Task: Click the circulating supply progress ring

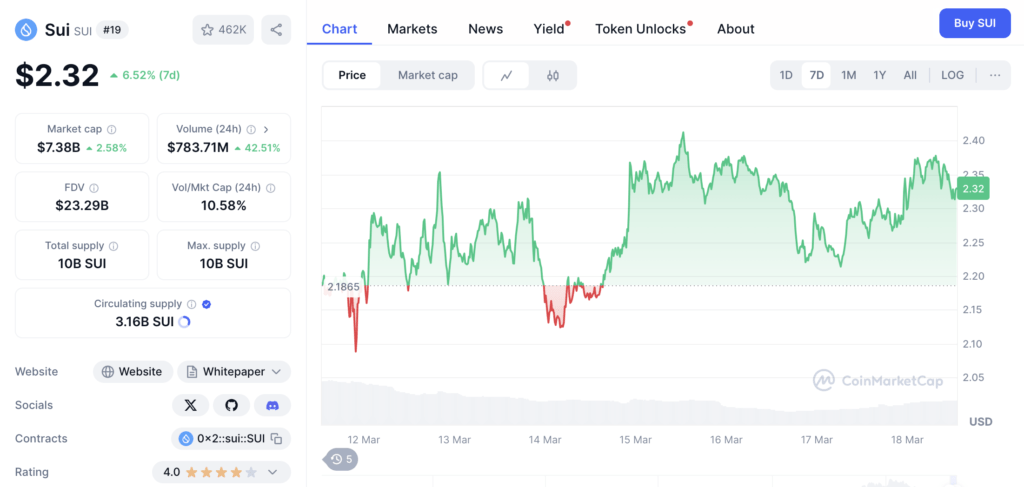Action: pyautogui.click(x=184, y=322)
